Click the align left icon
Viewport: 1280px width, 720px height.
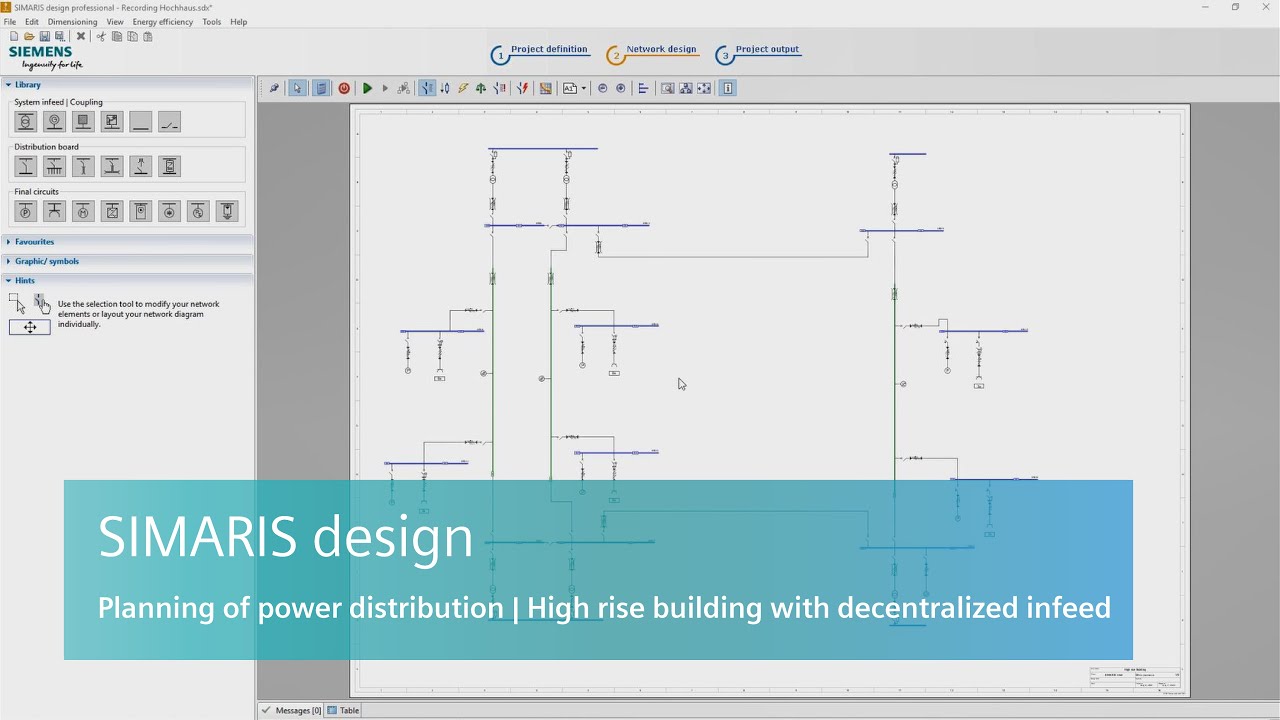(643, 88)
